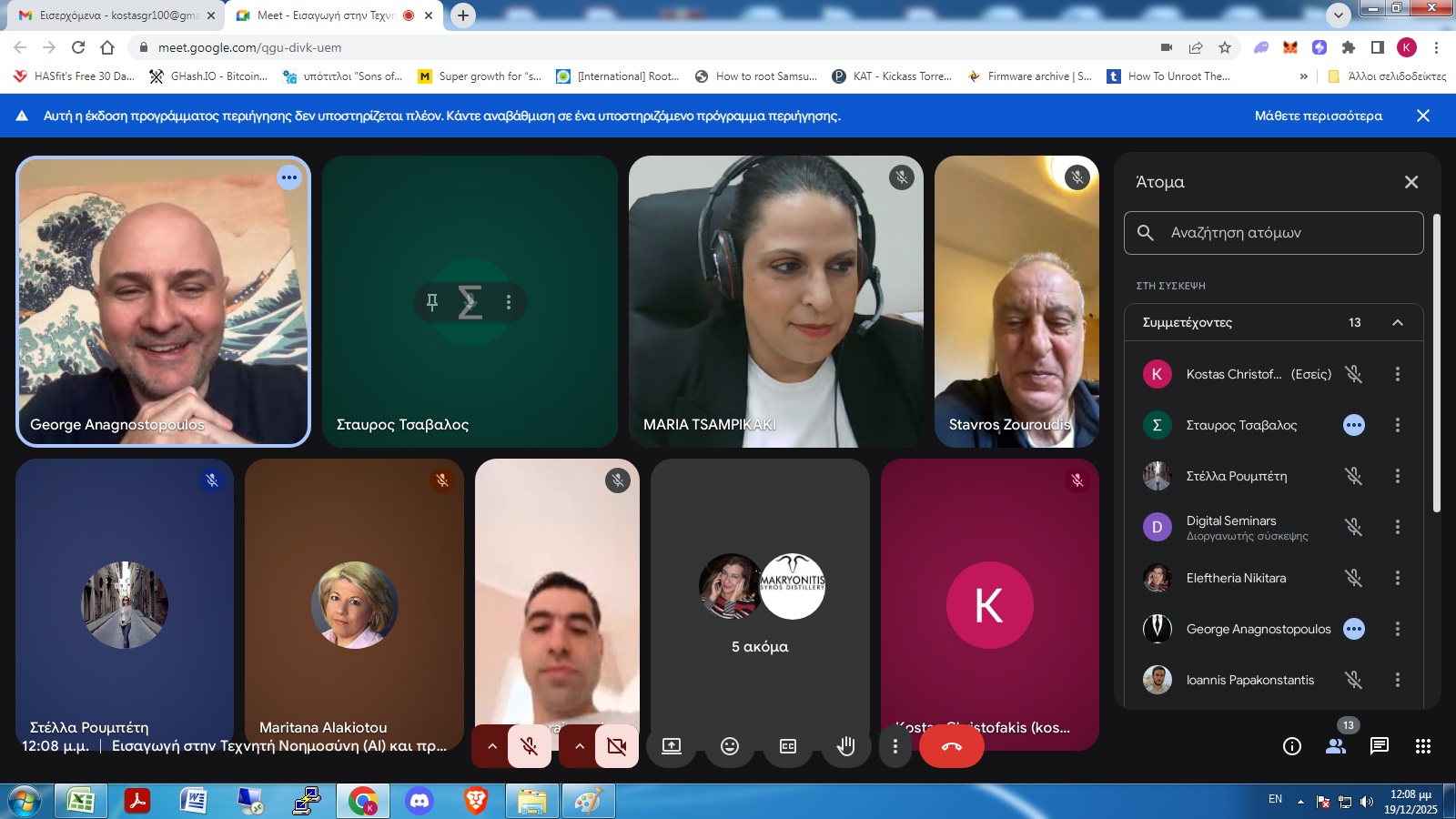Click the Present screen icon

click(x=672, y=746)
